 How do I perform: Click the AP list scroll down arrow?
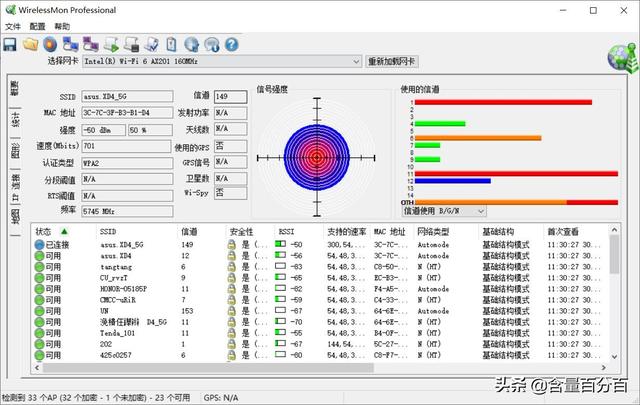(x=614, y=356)
